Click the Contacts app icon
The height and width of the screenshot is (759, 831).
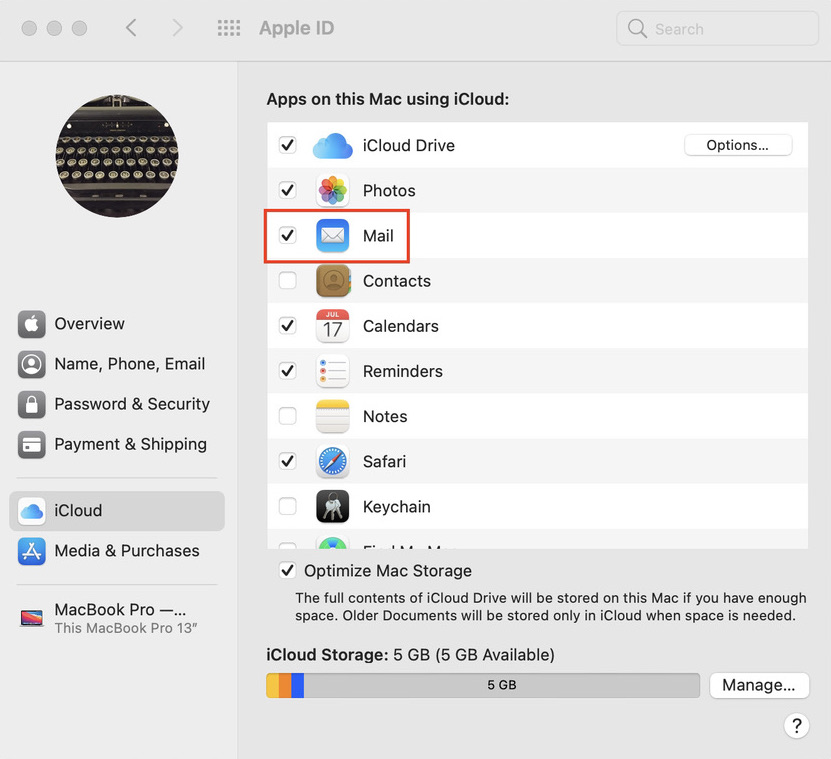(x=333, y=280)
